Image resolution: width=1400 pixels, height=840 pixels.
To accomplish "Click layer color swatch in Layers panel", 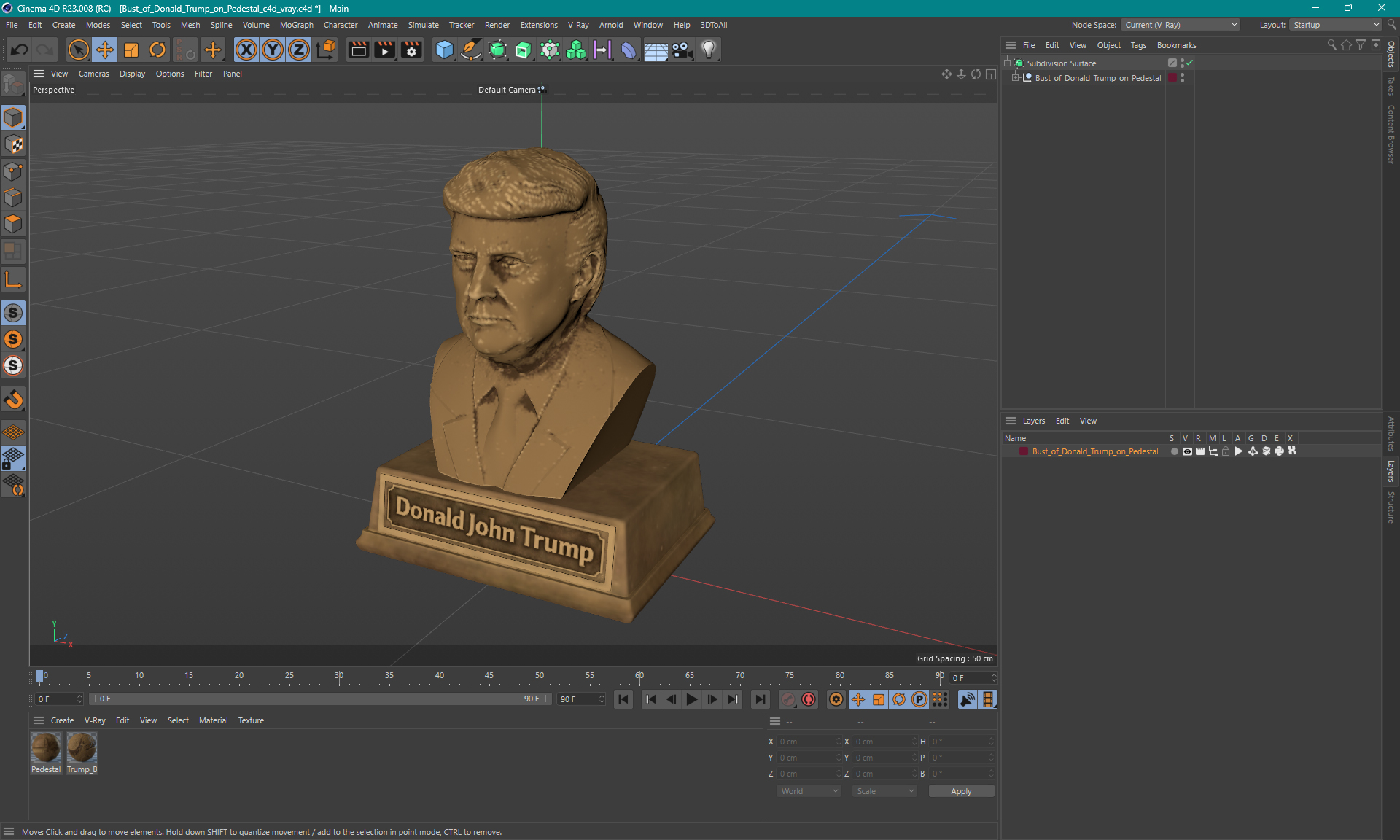I will [1024, 451].
